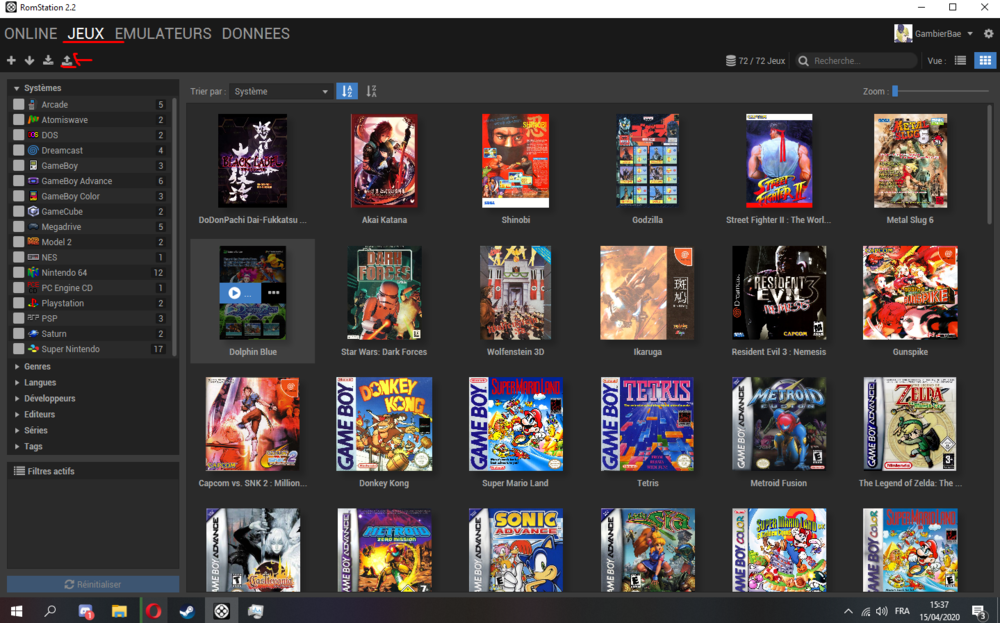Check the Arcade system filter
The height and width of the screenshot is (623, 1000).
[18, 105]
